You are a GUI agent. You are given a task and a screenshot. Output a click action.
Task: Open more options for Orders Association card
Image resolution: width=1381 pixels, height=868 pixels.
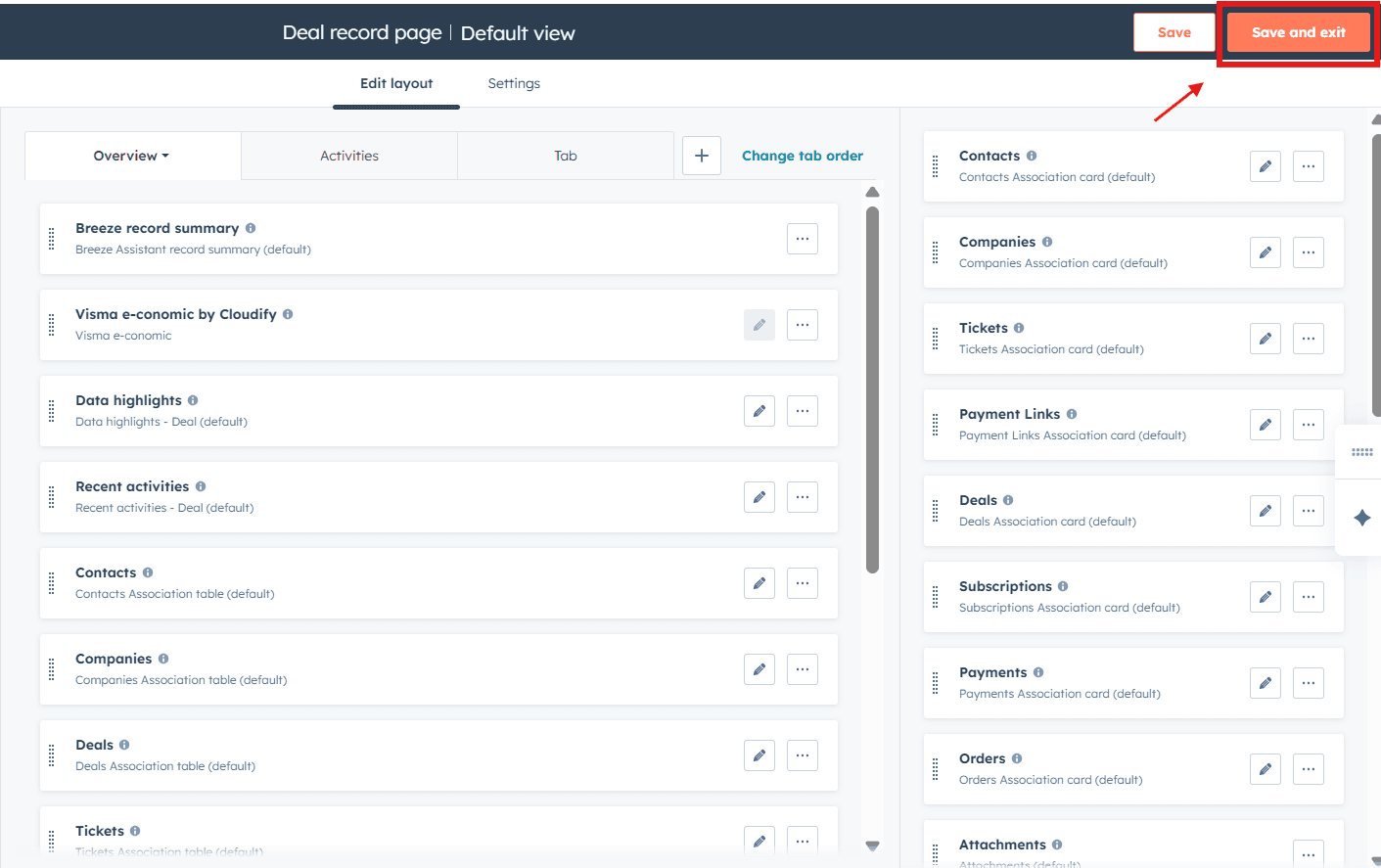pyautogui.click(x=1308, y=768)
